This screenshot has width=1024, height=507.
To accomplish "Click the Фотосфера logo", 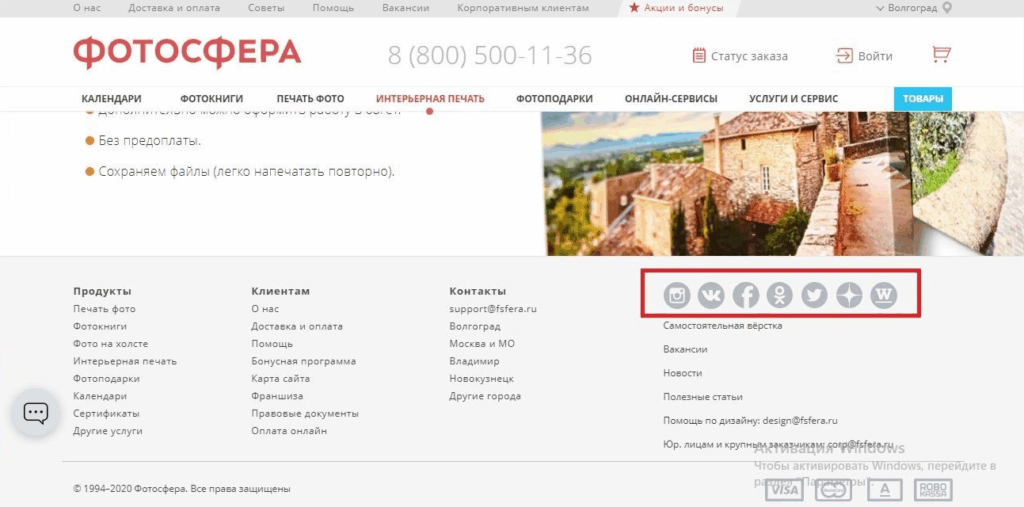I will coord(187,54).
